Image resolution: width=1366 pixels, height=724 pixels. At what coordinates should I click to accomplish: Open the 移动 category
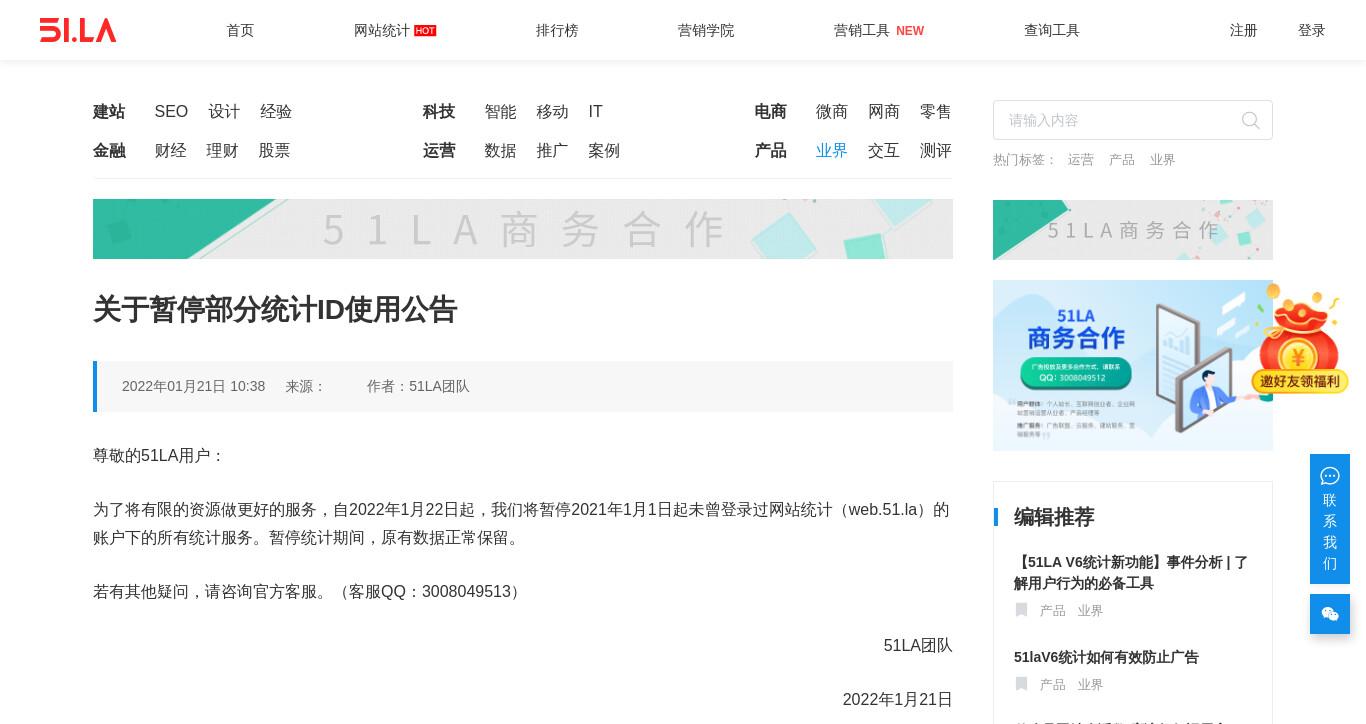552,112
